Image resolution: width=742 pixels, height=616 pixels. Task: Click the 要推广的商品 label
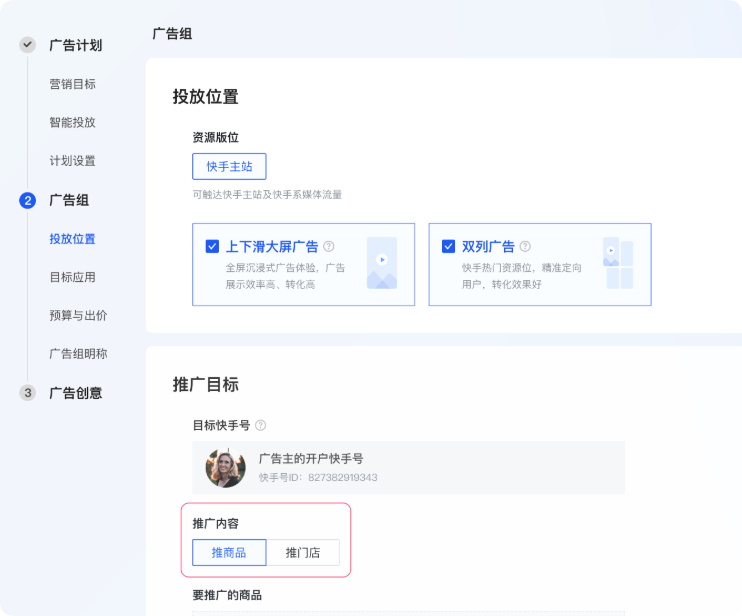pyautogui.click(x=227, y=595)
